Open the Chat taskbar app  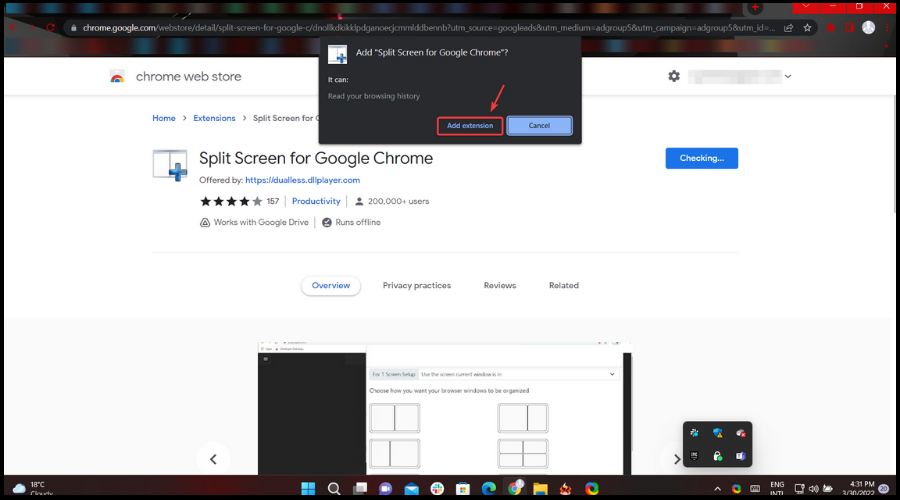pyautogui.click(x=385, y=489)
